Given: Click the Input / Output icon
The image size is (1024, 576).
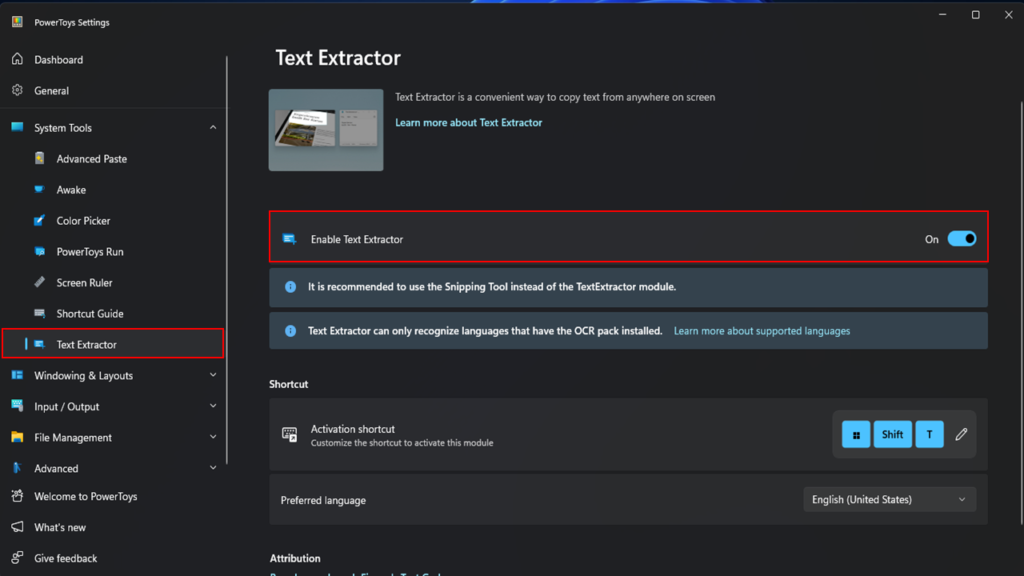Looking at the screenshot, I should pos(18,406).
